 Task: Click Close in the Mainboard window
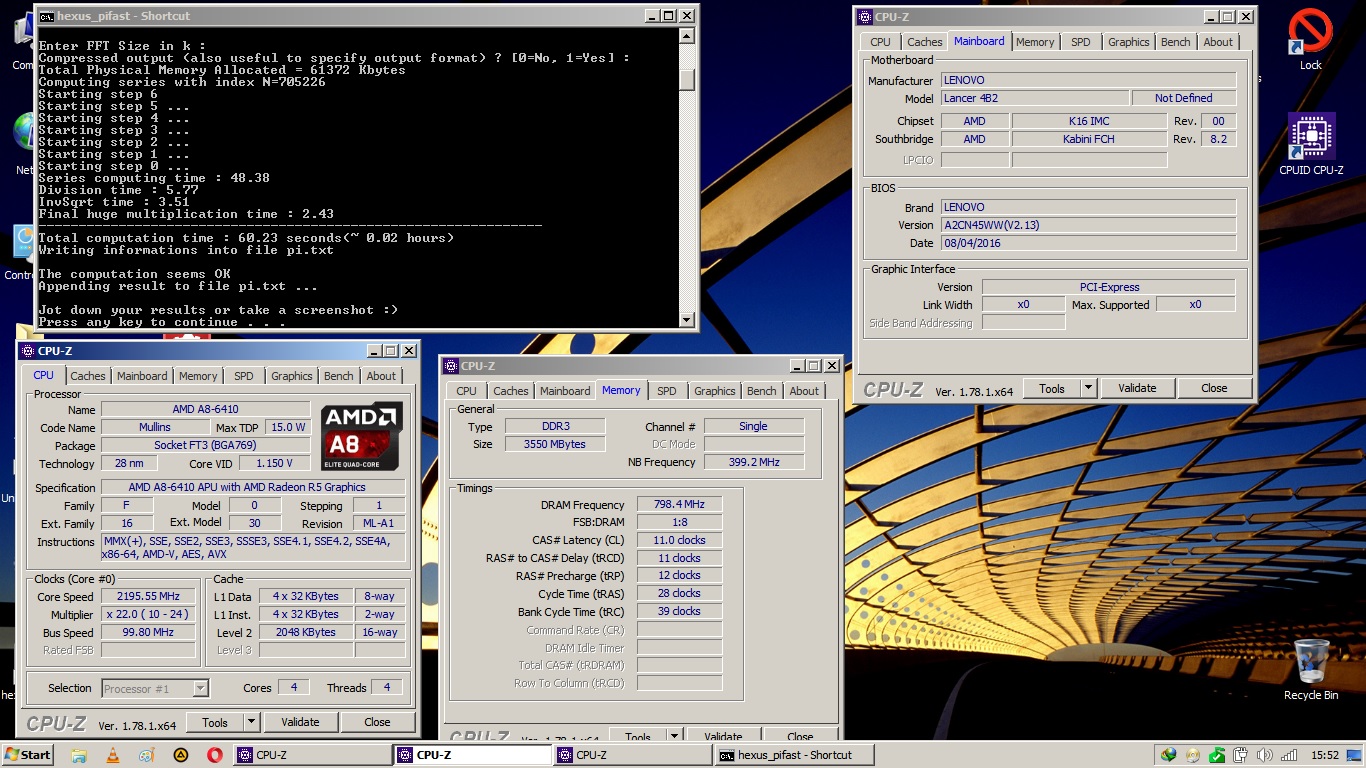coord(1214,388)
